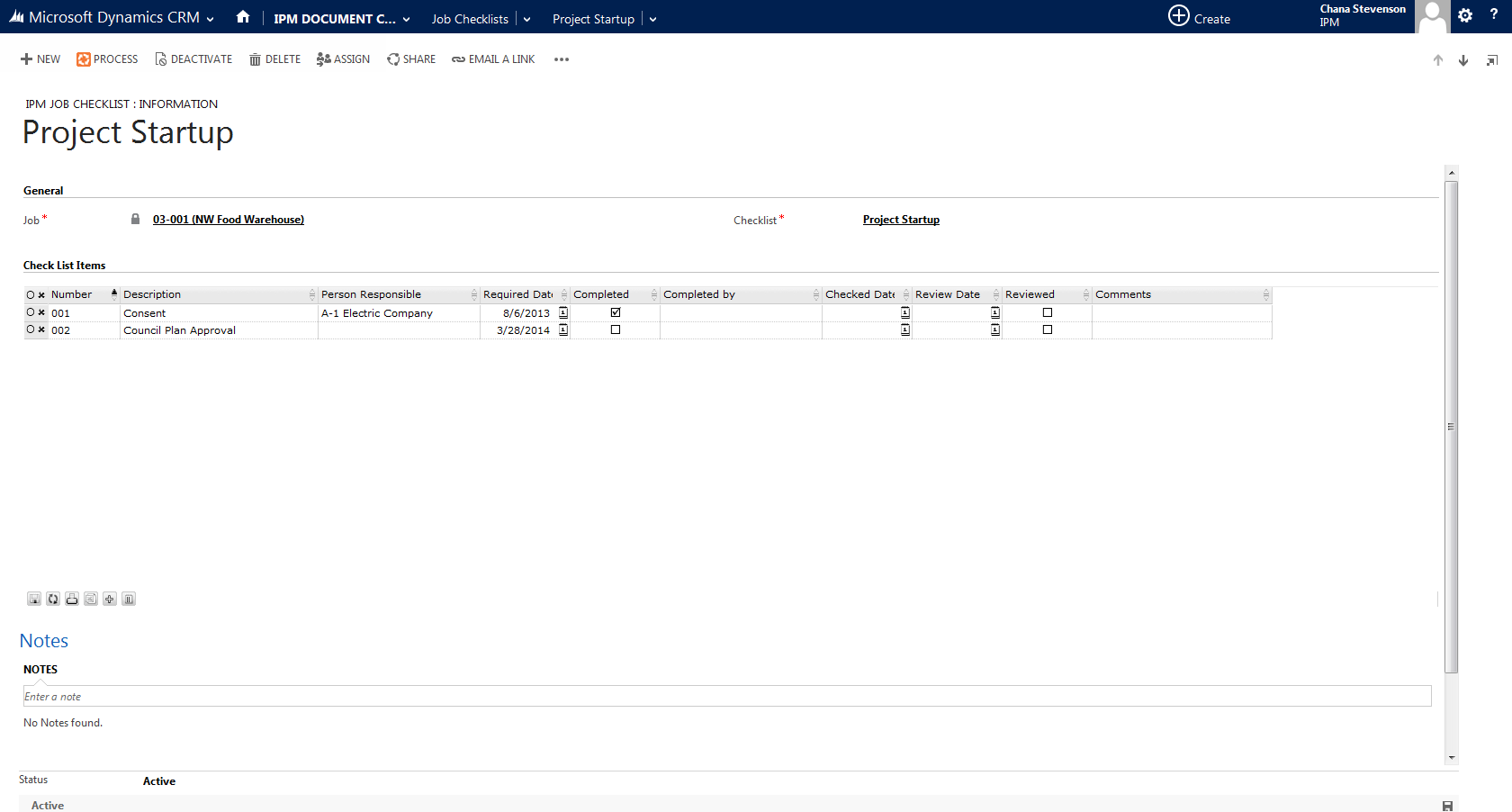Follow the Project Startup checklist link
Screen dimensions: 1512x812
click(x=901, y=220)
